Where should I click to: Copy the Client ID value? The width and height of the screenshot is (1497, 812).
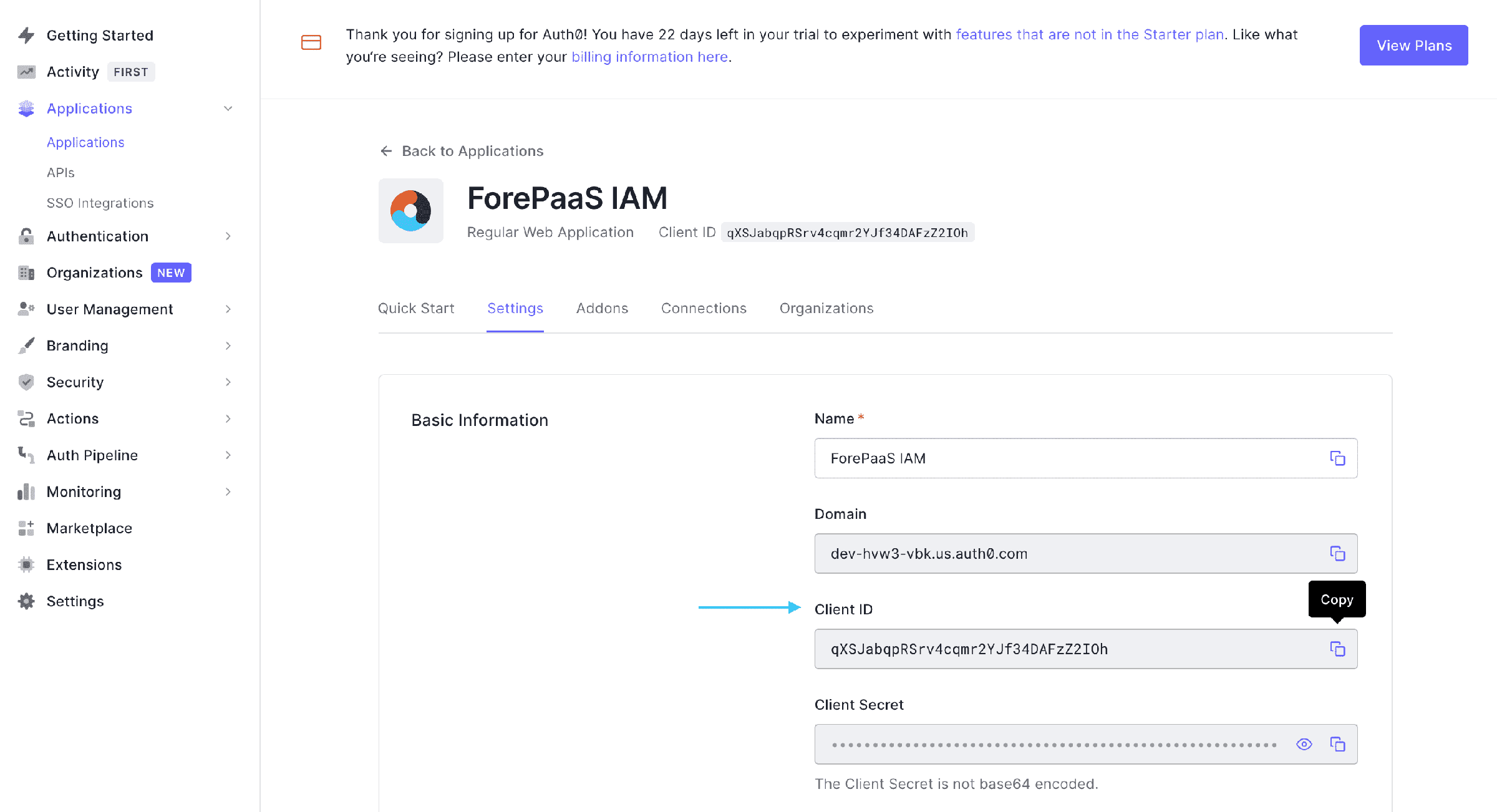[1337, 649]
